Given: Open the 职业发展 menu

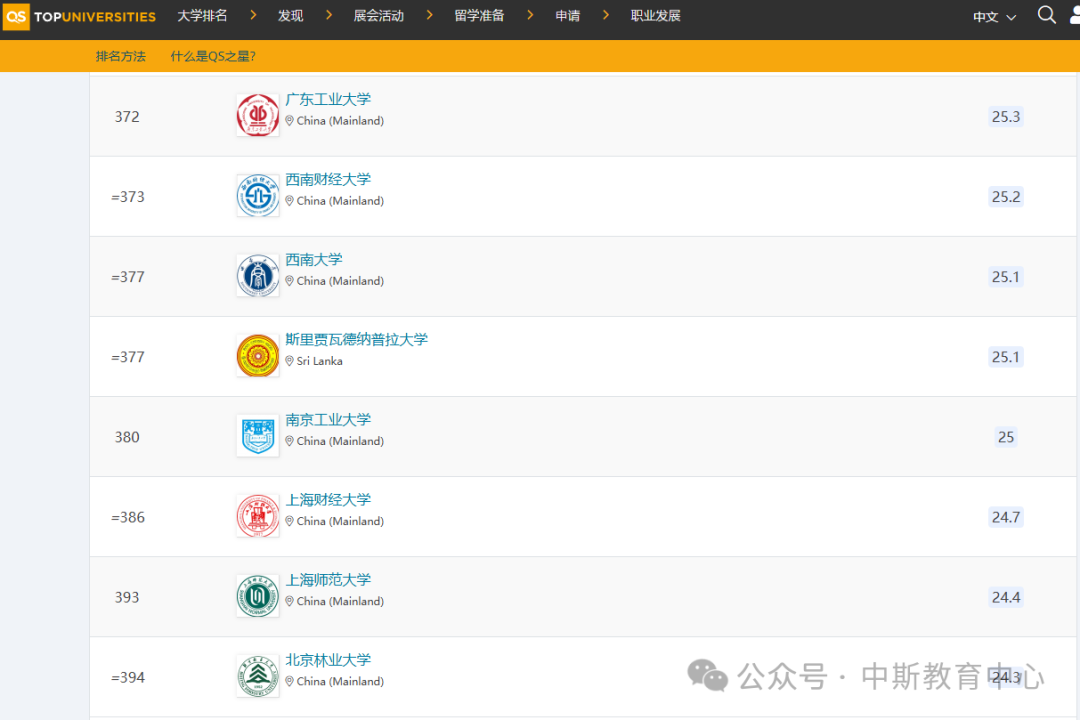Looking at the screenshot, I should point(655,16).
